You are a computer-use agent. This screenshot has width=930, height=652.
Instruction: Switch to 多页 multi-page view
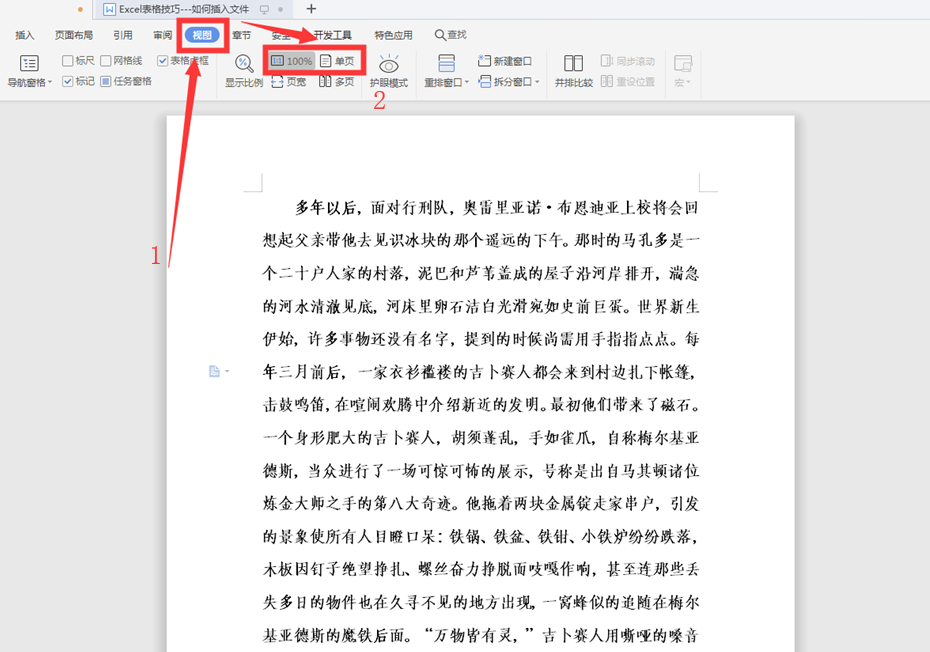point(336,82)
